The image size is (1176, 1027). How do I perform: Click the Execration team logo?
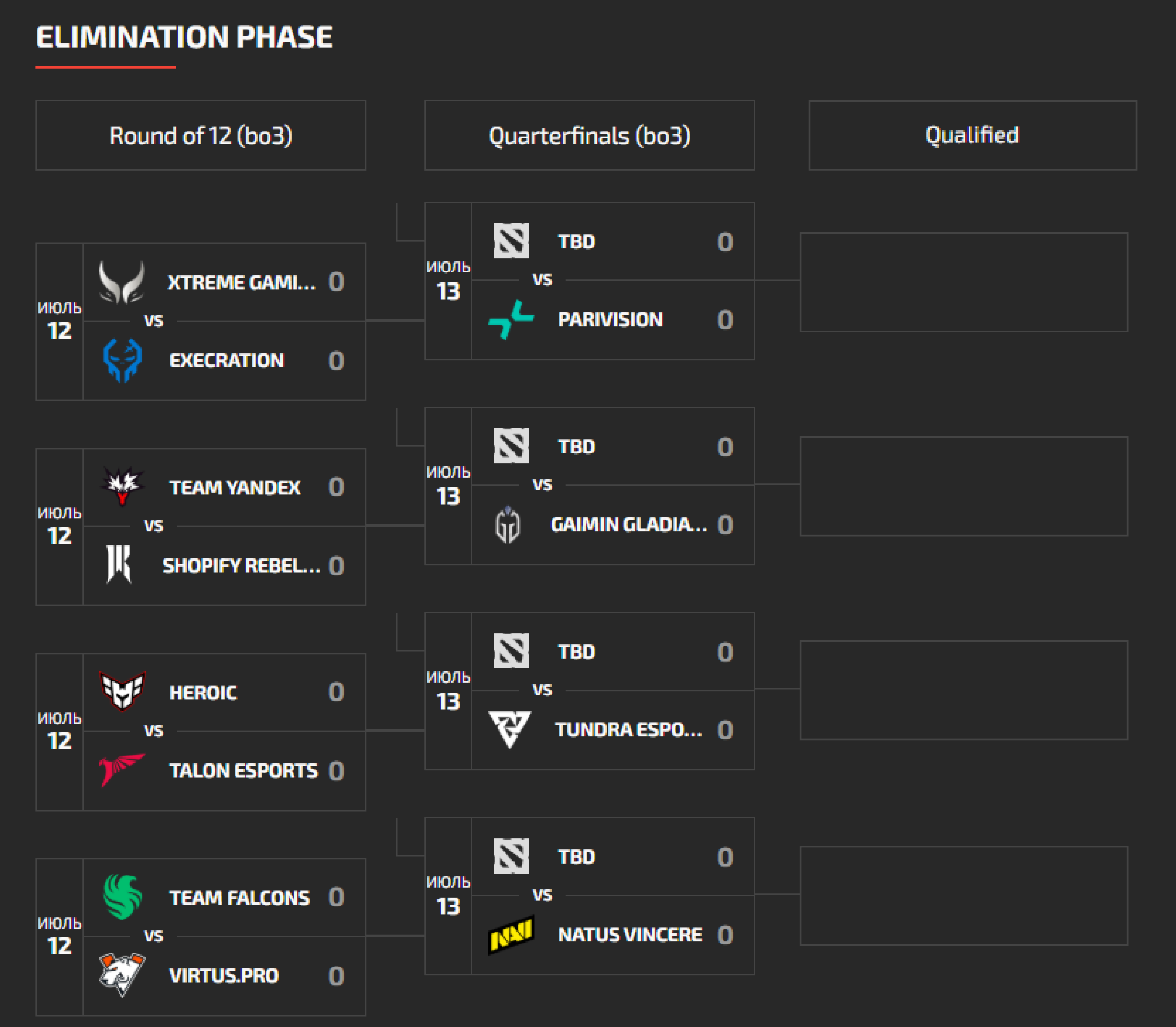coord(122,361)
